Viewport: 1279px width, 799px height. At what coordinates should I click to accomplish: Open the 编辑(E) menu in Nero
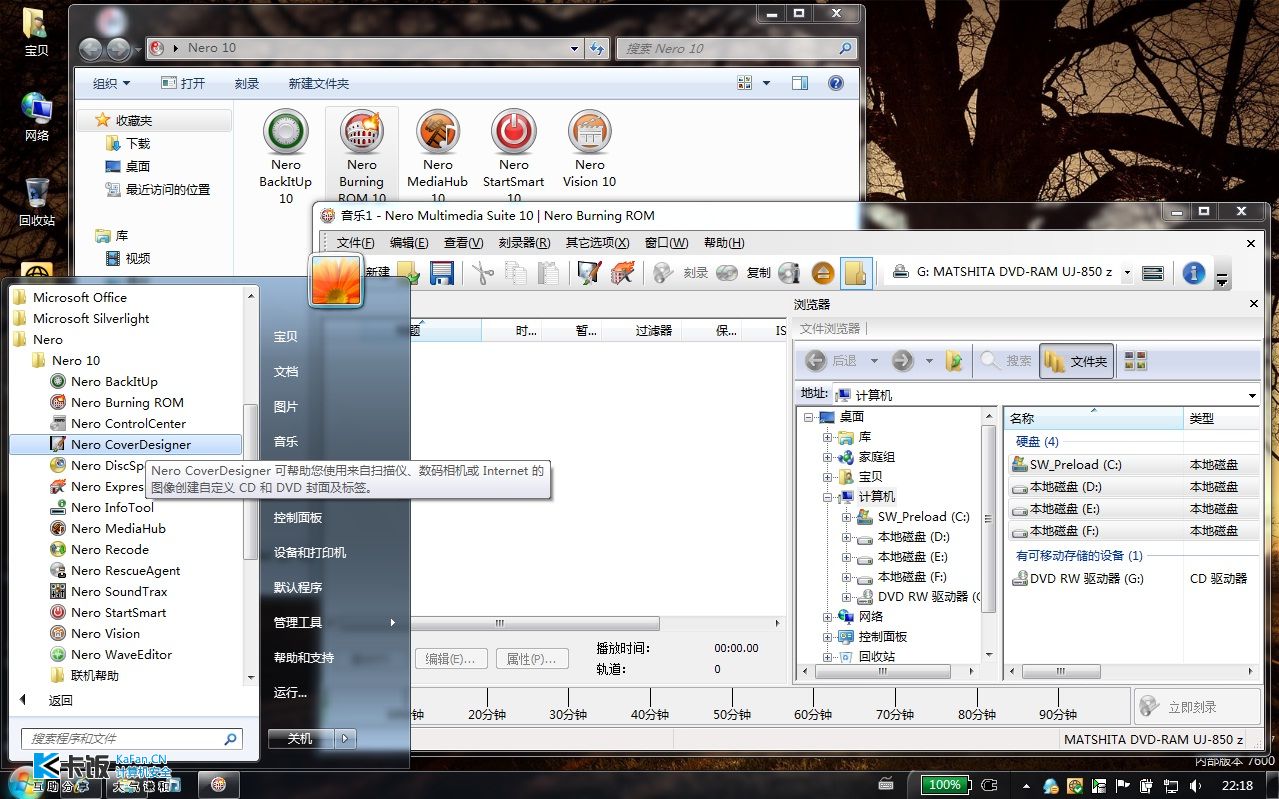tap(409, 243)
